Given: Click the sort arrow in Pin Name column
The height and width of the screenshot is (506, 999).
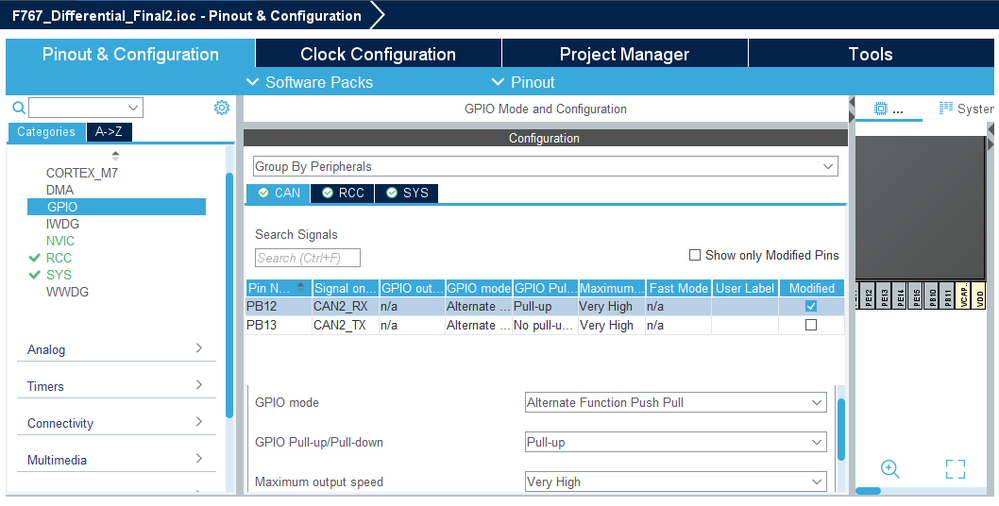Looking at the screenshot, I should click(301, 287).
